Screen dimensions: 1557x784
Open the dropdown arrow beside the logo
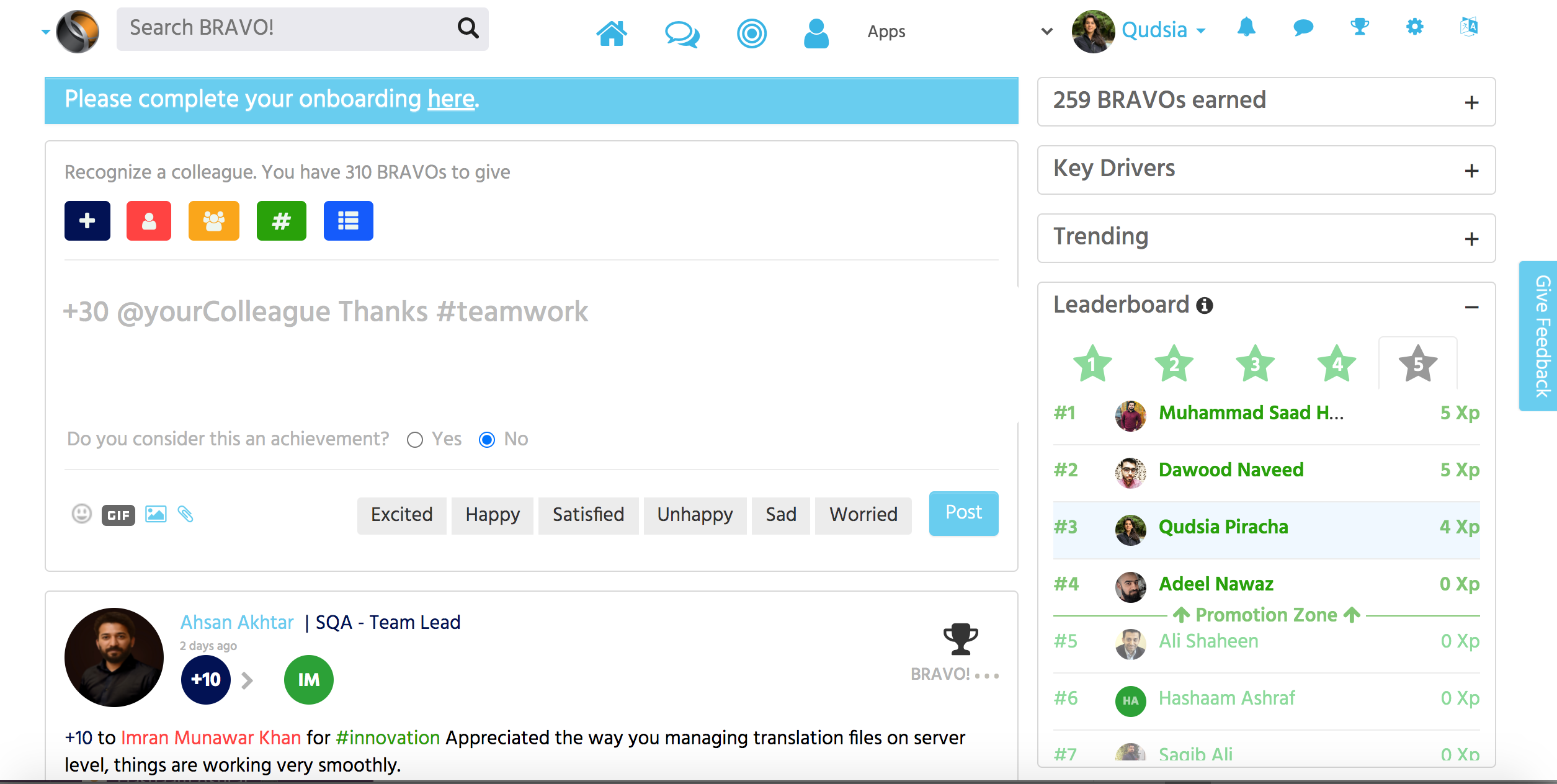click(45, 32)
